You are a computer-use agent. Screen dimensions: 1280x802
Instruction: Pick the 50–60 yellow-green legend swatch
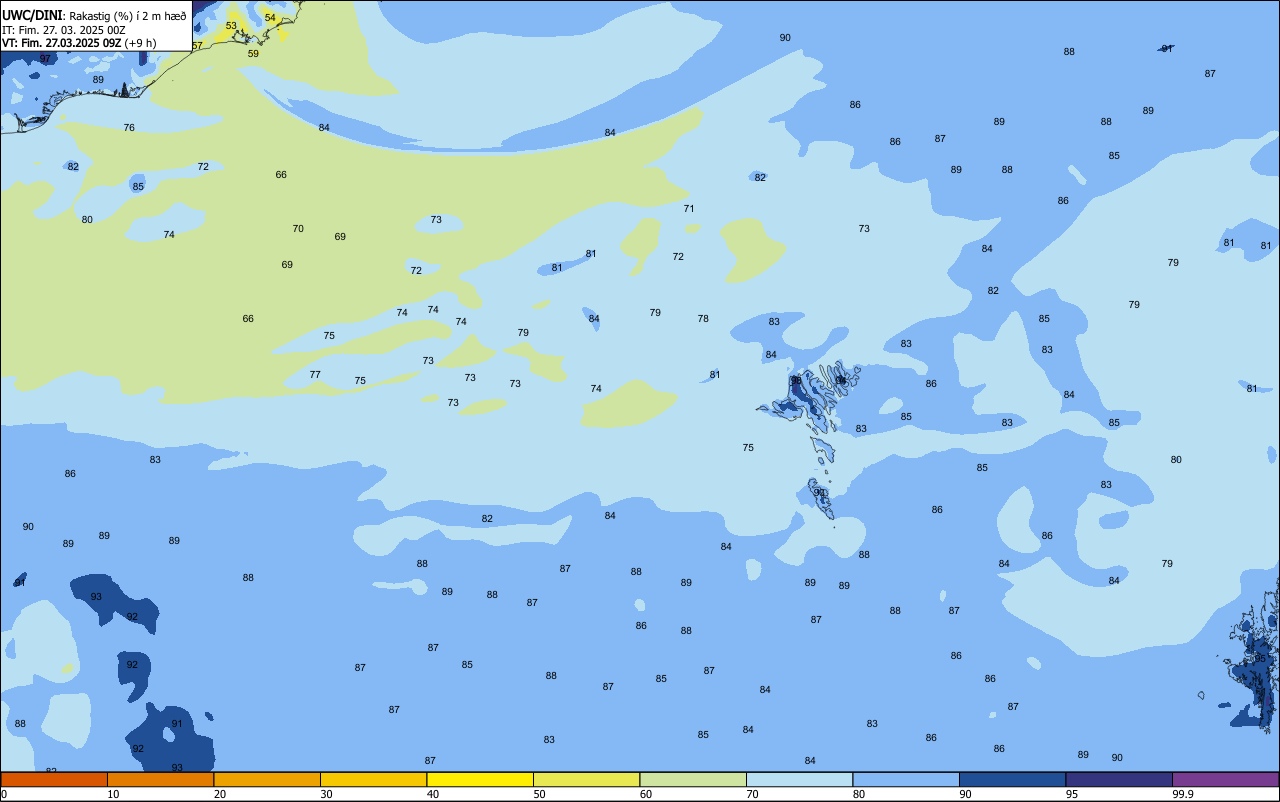(586, 779)
